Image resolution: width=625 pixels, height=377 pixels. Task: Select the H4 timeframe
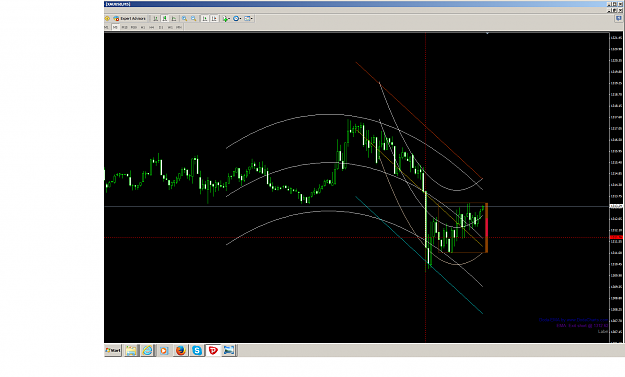pos(151,27)
